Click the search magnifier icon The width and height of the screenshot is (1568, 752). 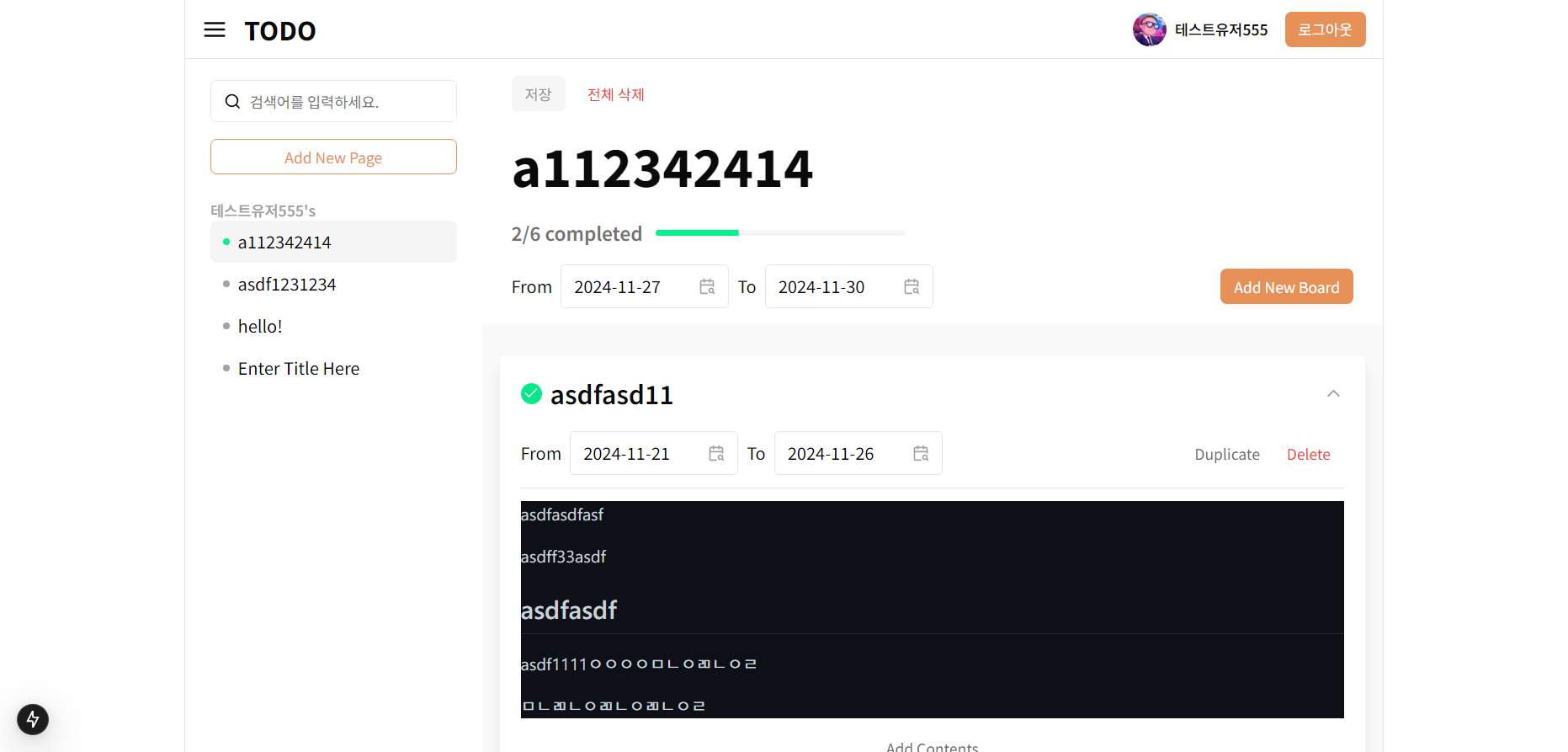coord(232,102)
